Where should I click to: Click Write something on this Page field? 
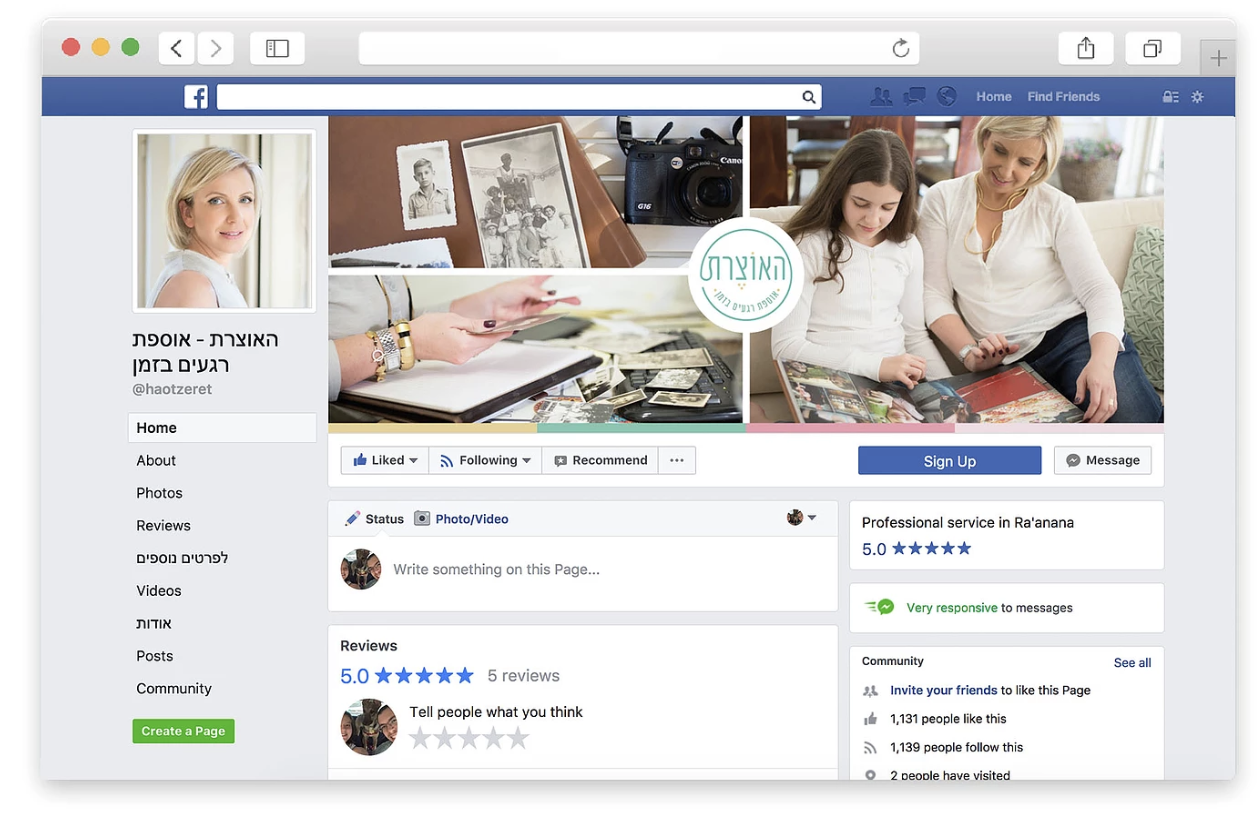coord(496,569)
